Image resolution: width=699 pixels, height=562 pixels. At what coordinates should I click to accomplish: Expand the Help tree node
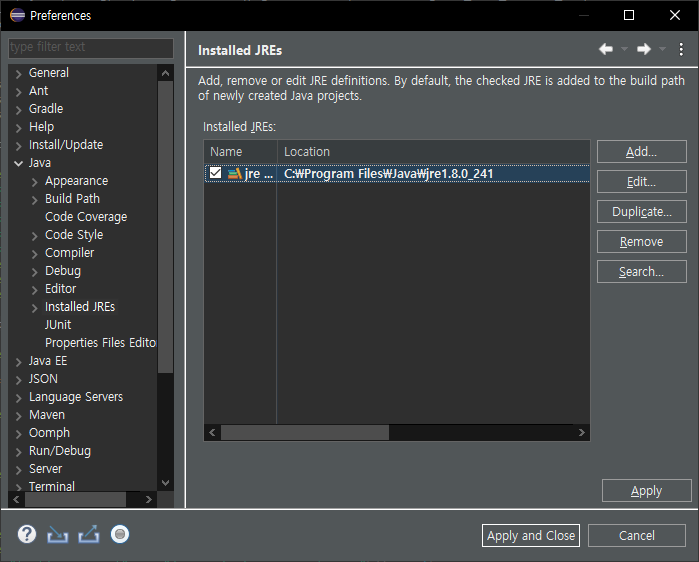click(x=18, y=128)
